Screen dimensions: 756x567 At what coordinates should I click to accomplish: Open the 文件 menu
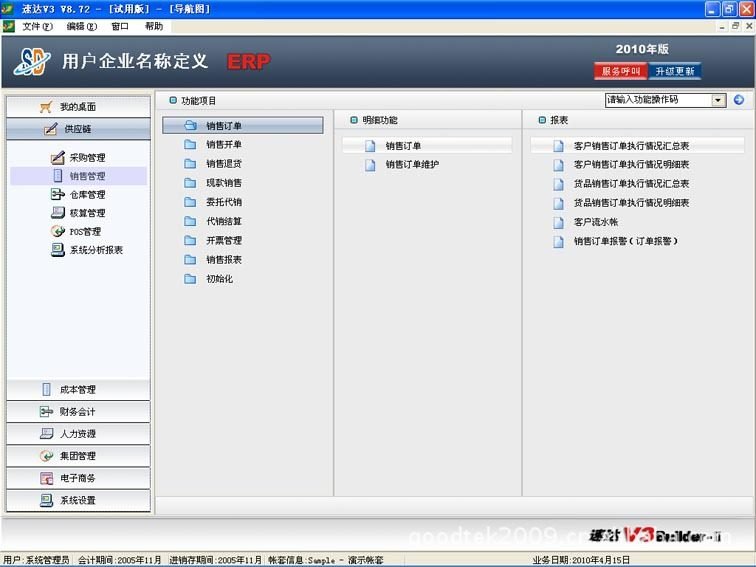coord(37,26)
